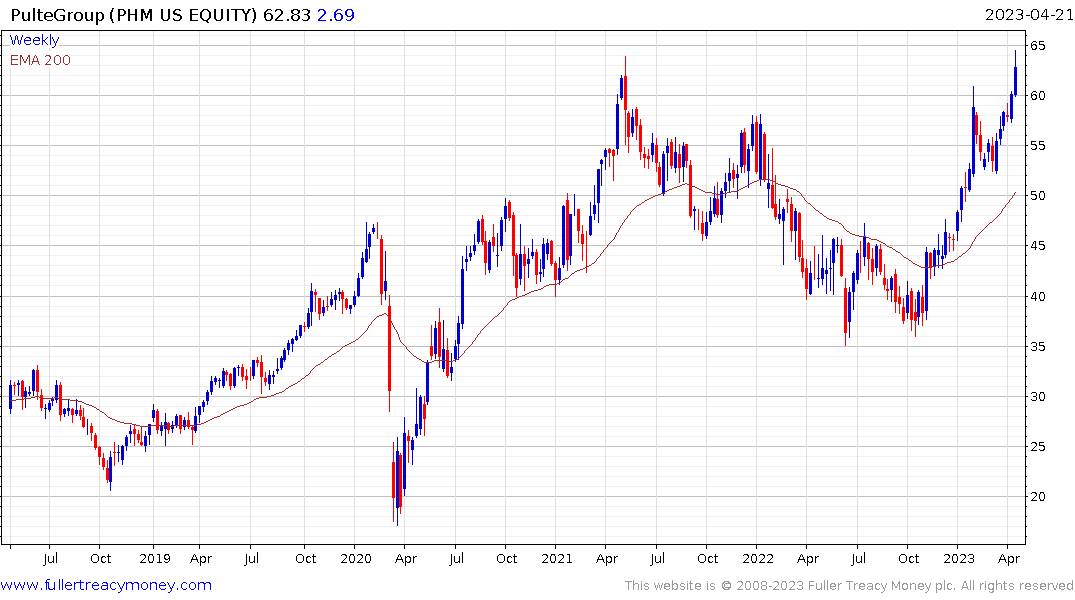Open the www.fullertreacymoney.com link

click(106, 585)
